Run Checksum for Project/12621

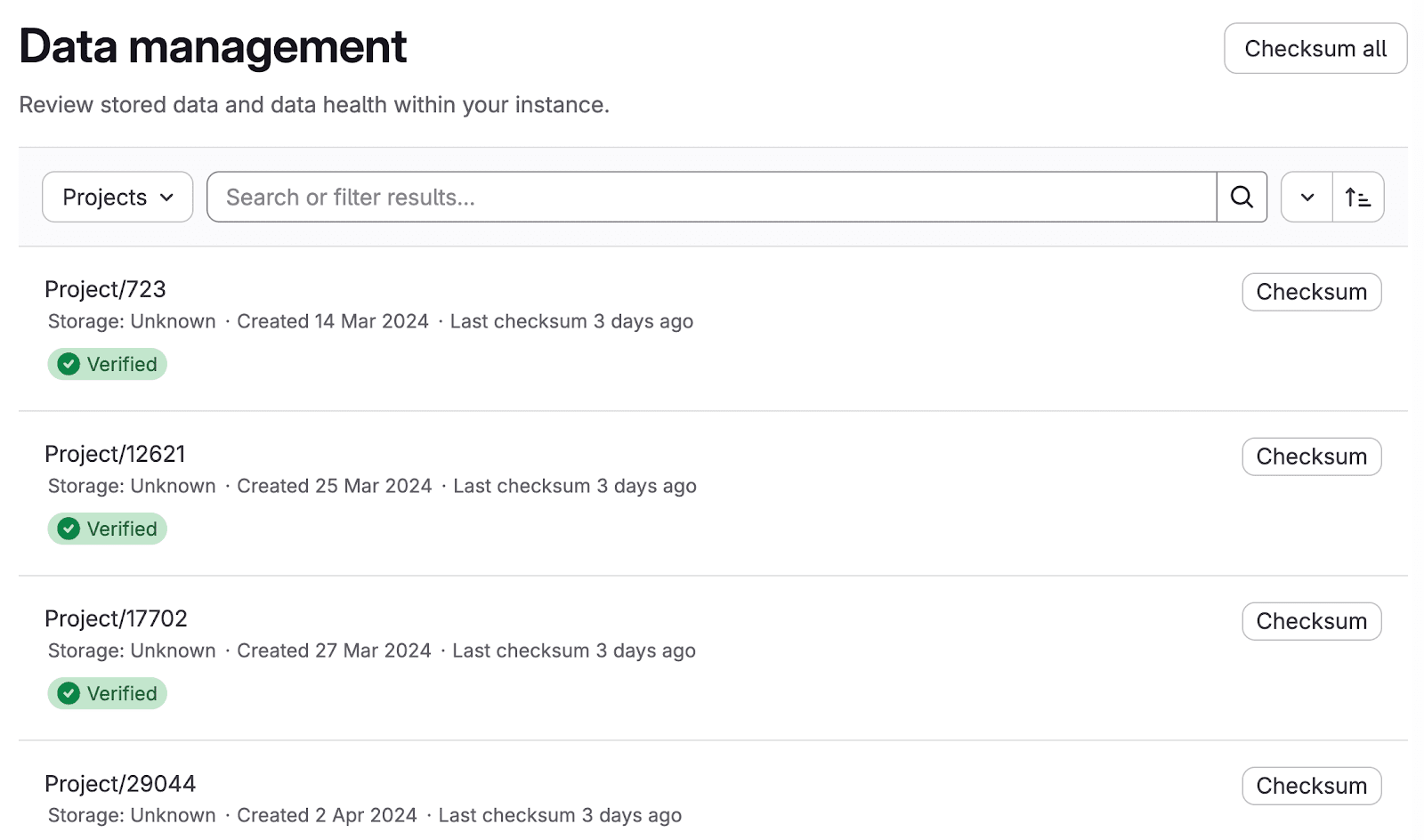coord(1311,456)
